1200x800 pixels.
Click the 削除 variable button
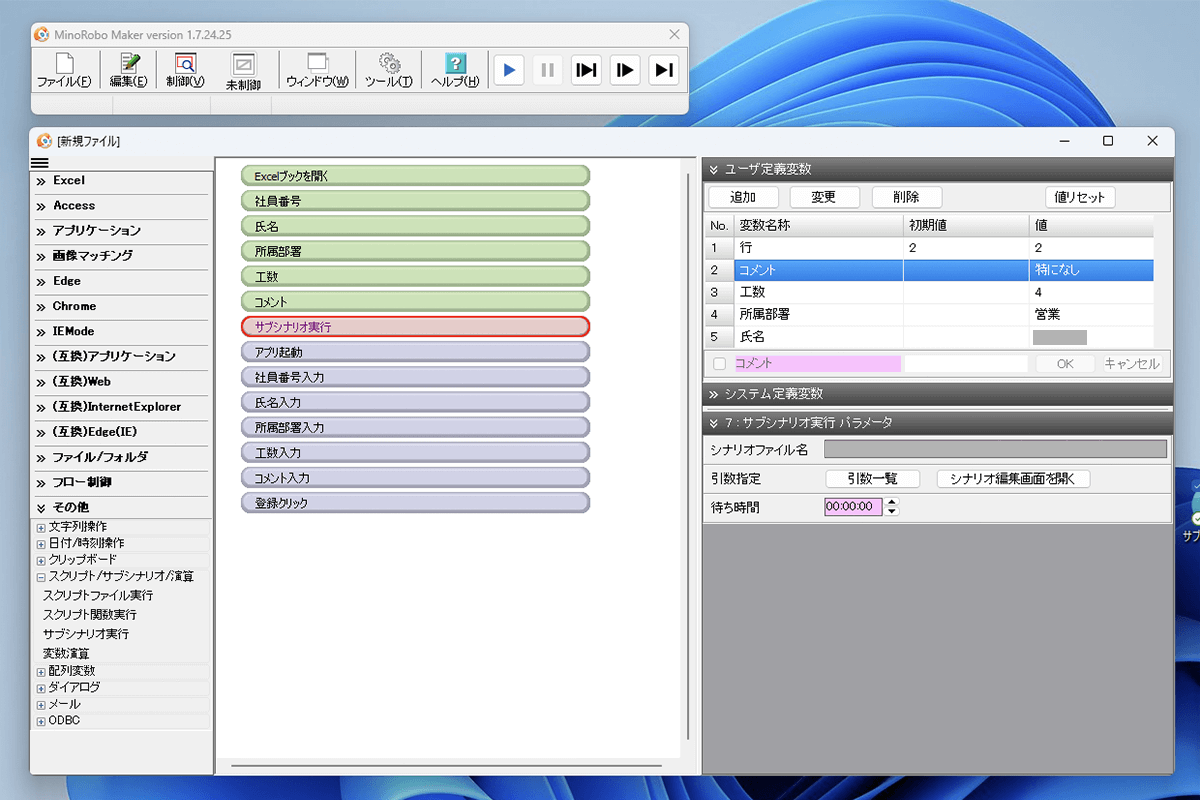(906, 197)
